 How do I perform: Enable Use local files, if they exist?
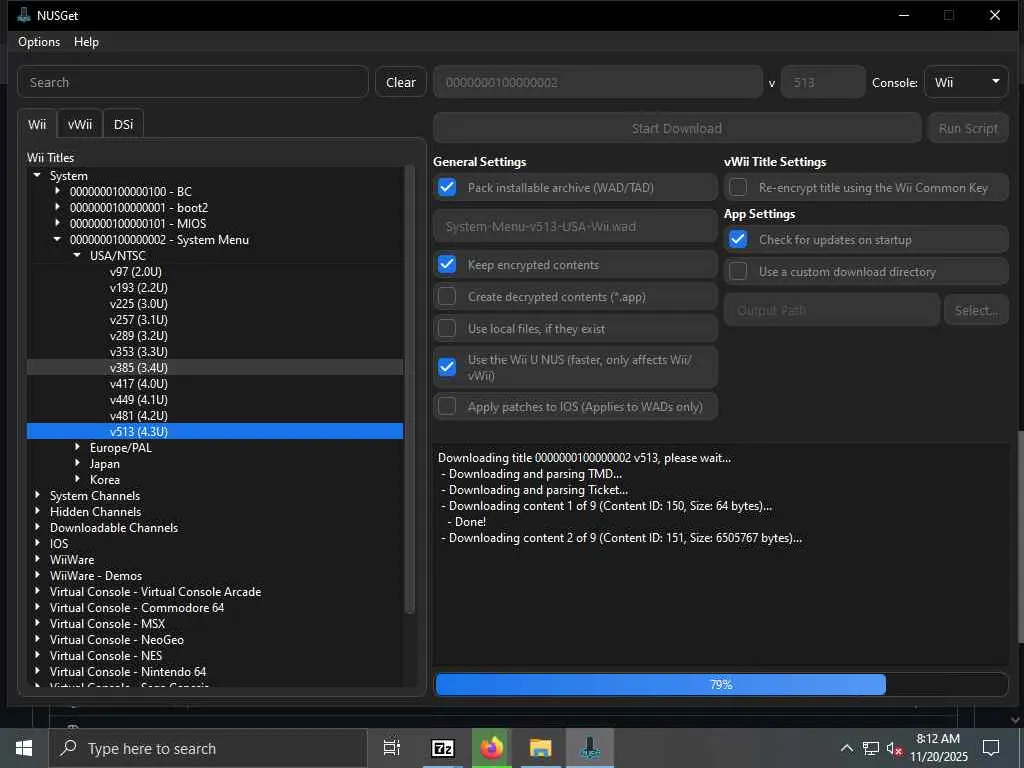click(x=447, y=328)
